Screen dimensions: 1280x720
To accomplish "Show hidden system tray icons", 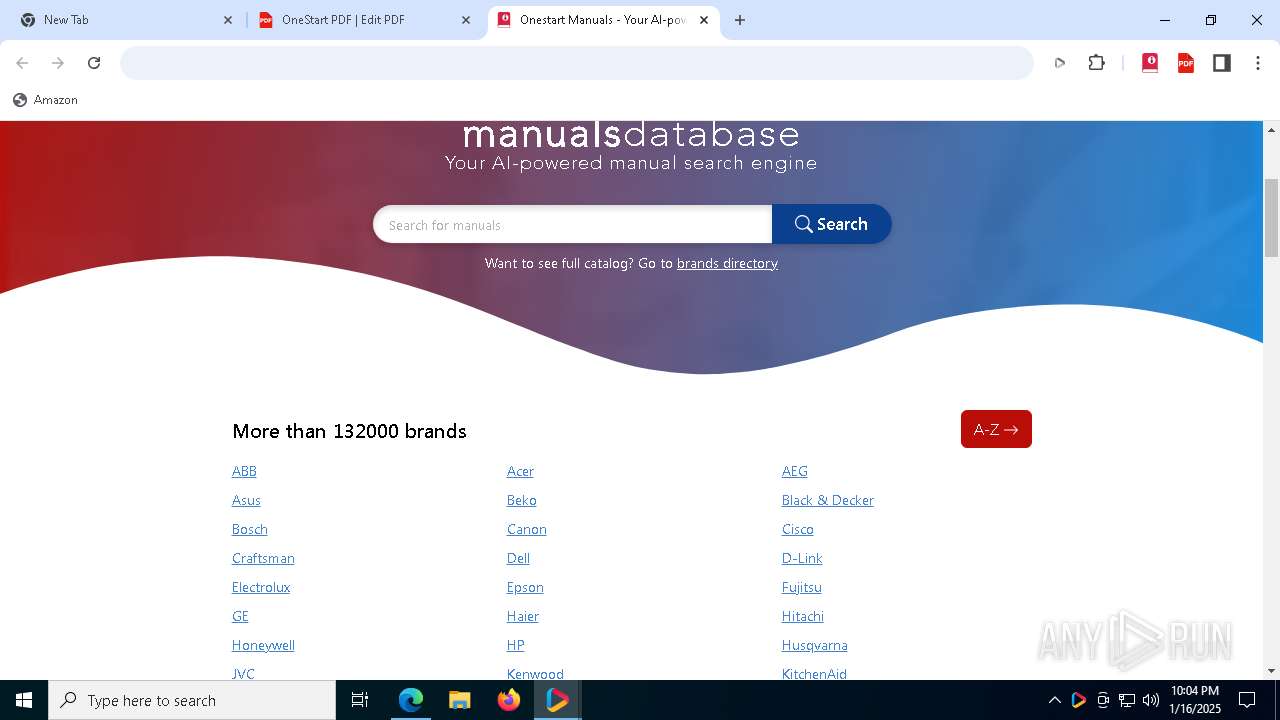I will [1054, 700].
